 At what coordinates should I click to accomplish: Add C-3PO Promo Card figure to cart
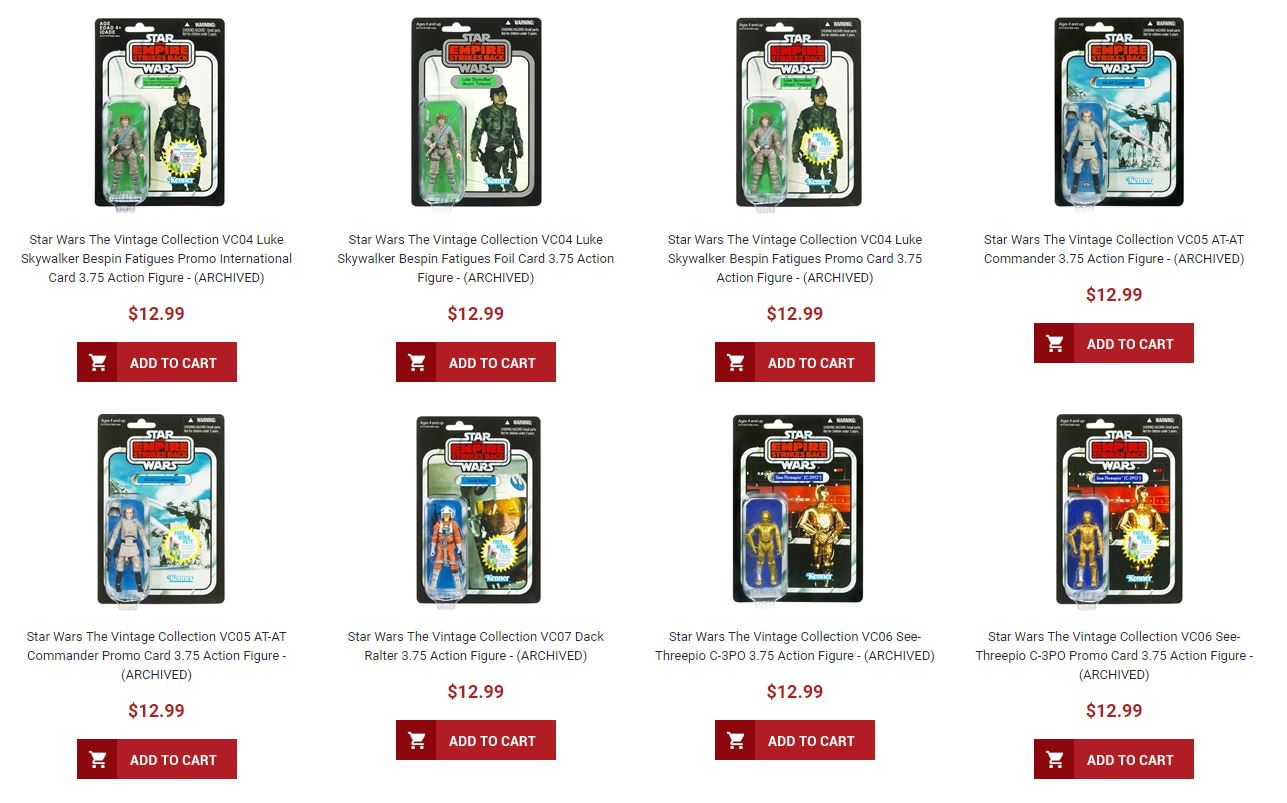(1114, 759)
